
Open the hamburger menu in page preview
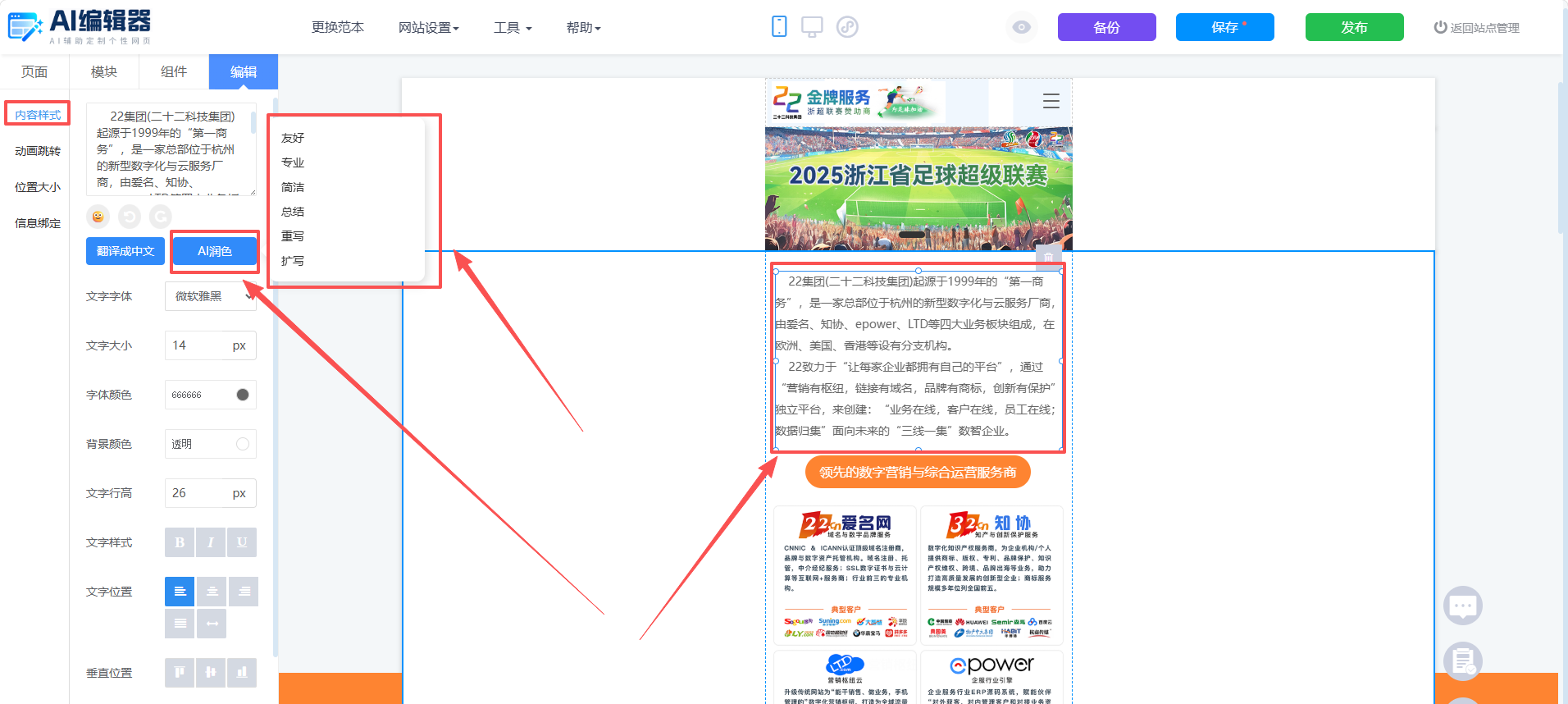(x=1051, y=101)
